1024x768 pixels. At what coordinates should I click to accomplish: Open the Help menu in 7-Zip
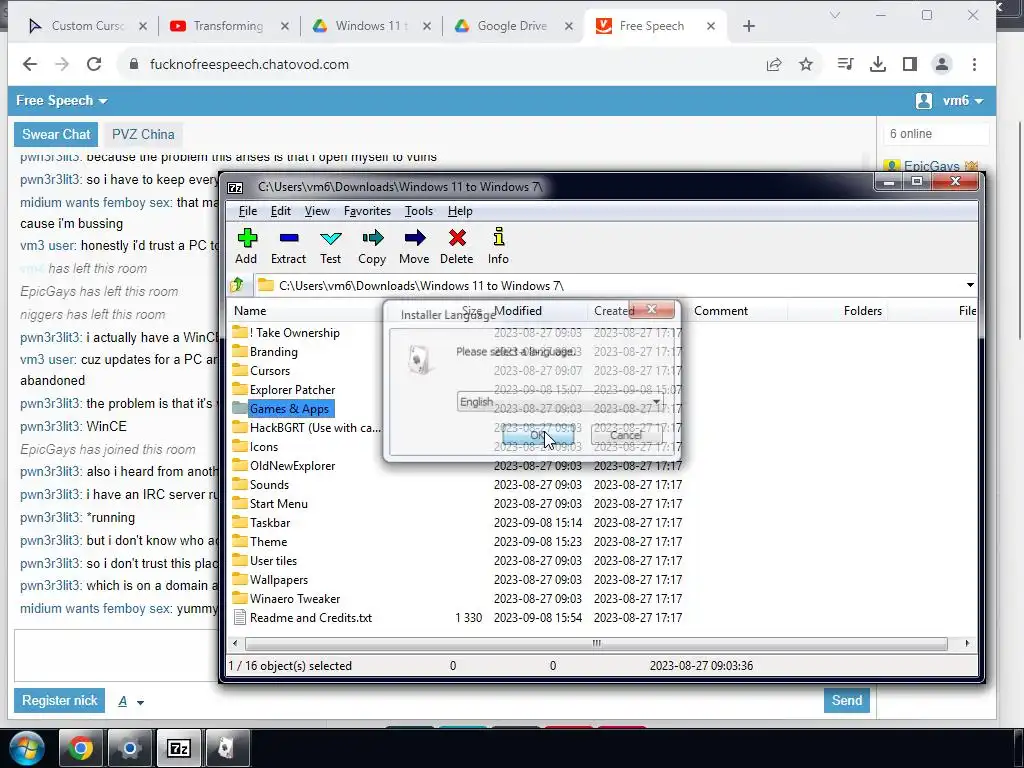[x=460, y=211]
